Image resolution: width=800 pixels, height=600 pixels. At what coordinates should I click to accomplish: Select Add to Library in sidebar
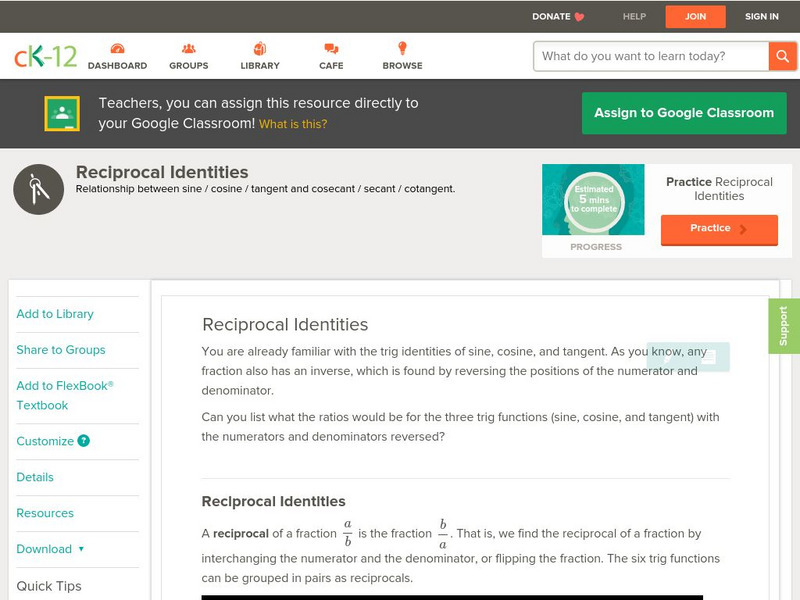coord(55,314)
